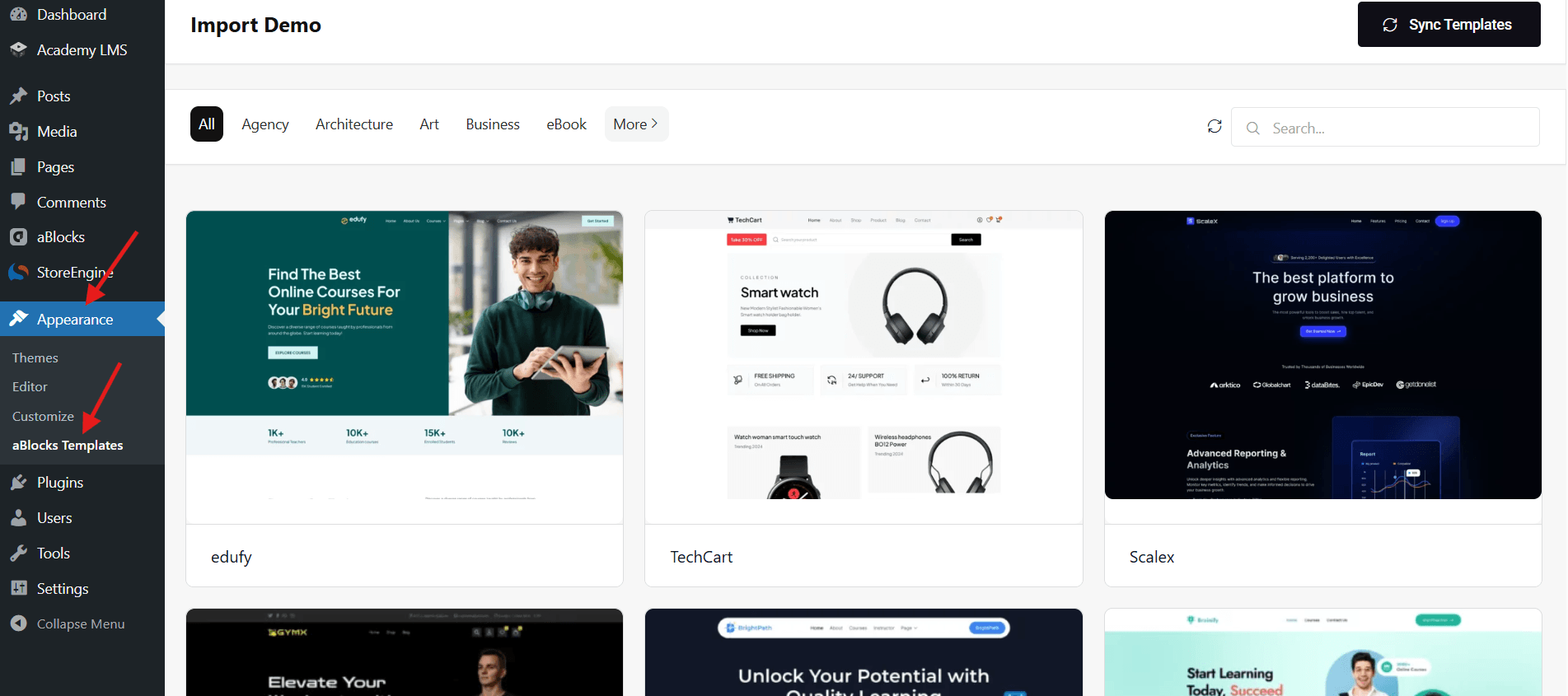Click the Scalex template title
This screenshot has height=696, width=1568.
(1152, 557)
